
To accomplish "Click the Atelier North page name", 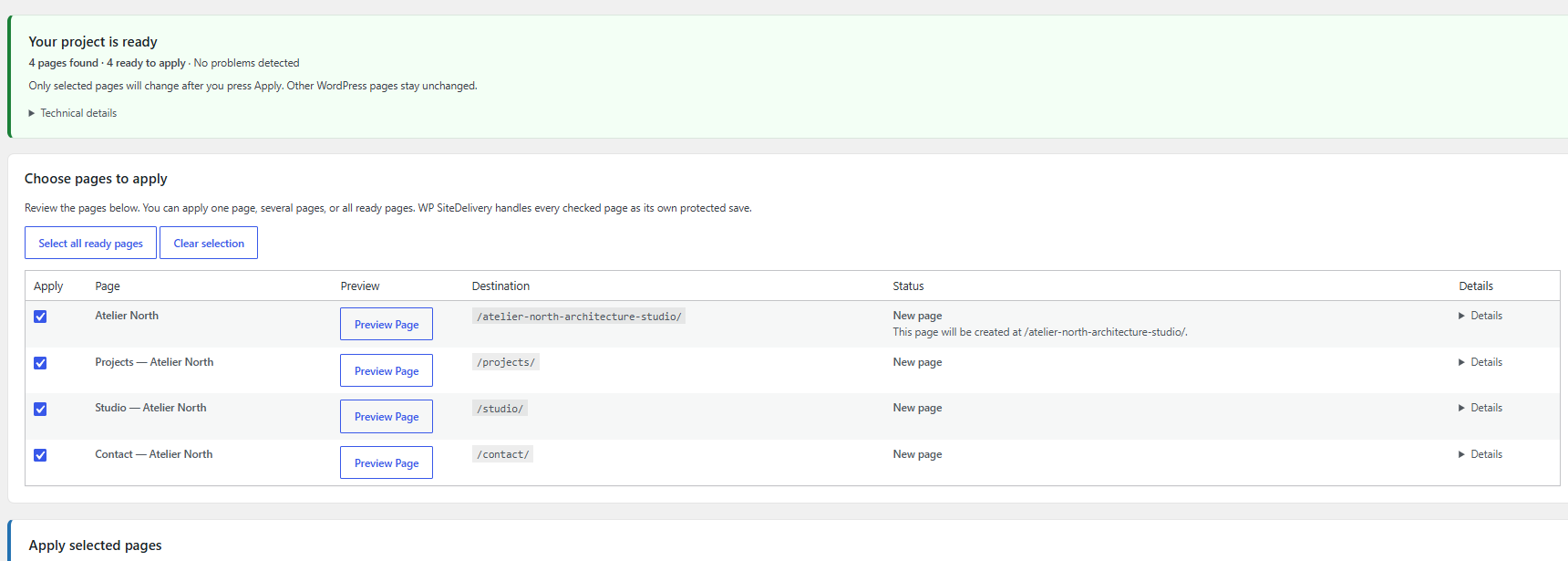I will tap(127, 316).
